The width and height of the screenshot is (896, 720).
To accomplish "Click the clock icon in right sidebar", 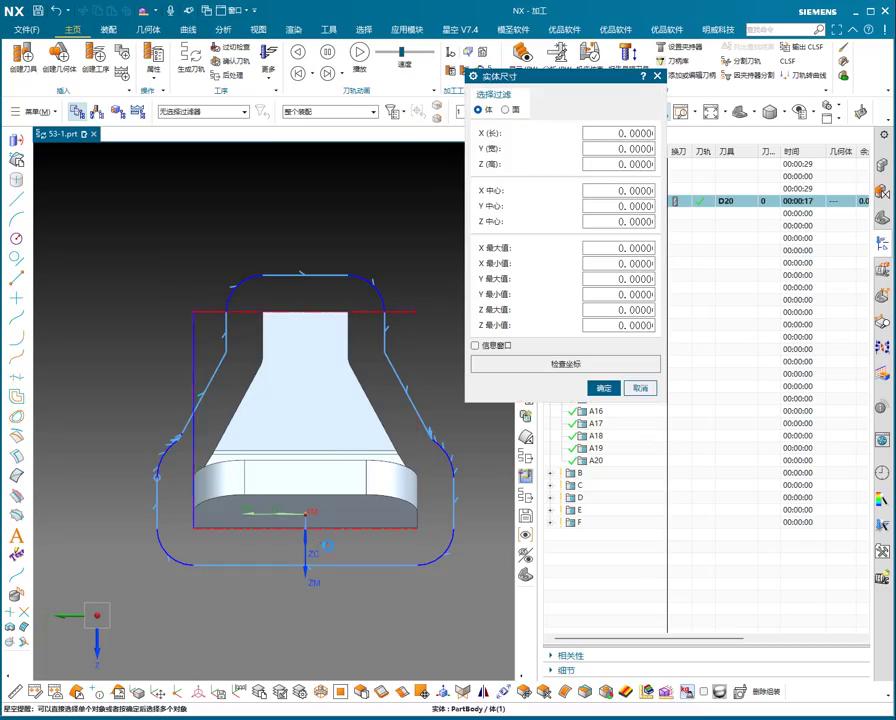I will [882, 473].
